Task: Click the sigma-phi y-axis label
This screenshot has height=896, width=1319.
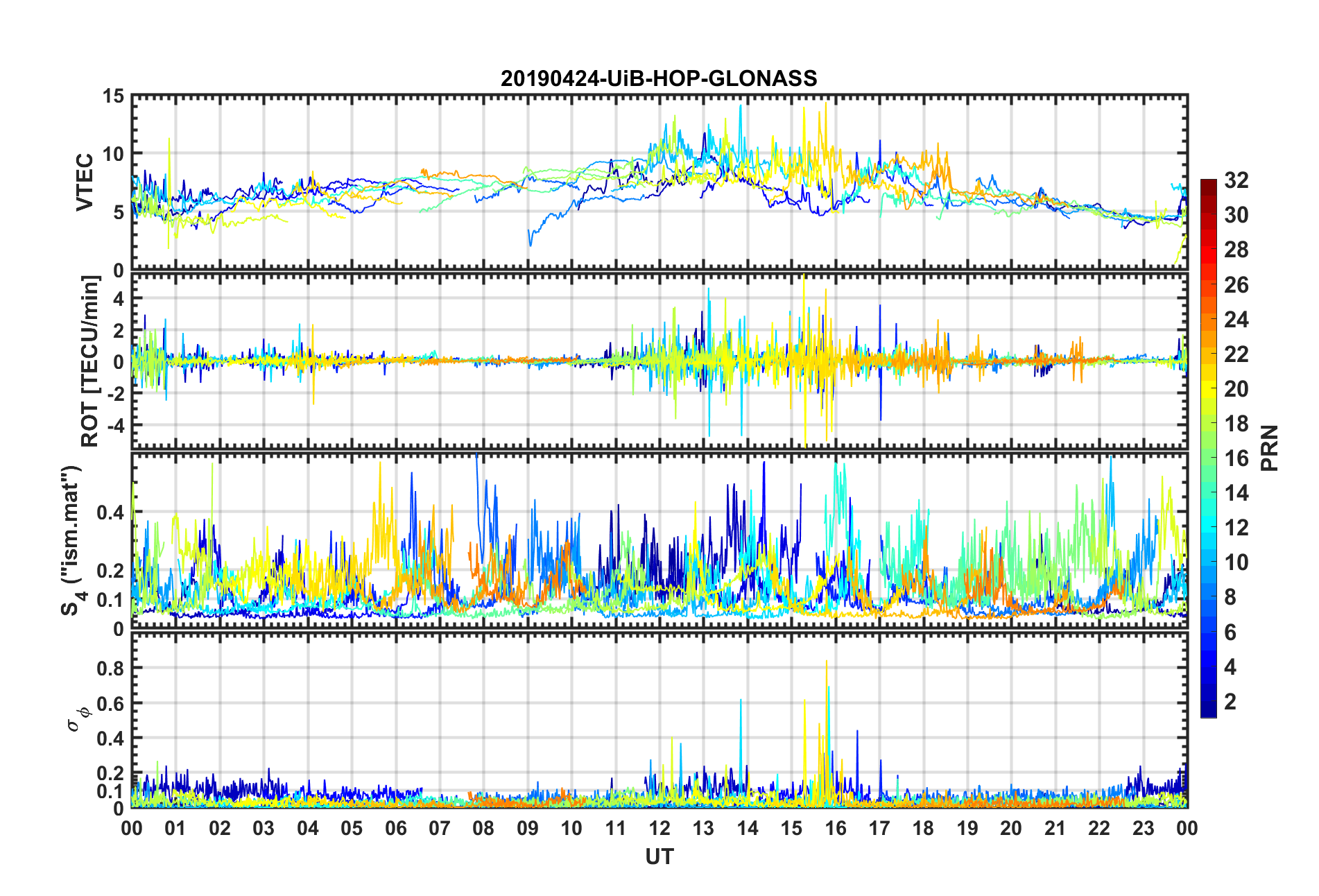Action: click(x=78, y=718)
